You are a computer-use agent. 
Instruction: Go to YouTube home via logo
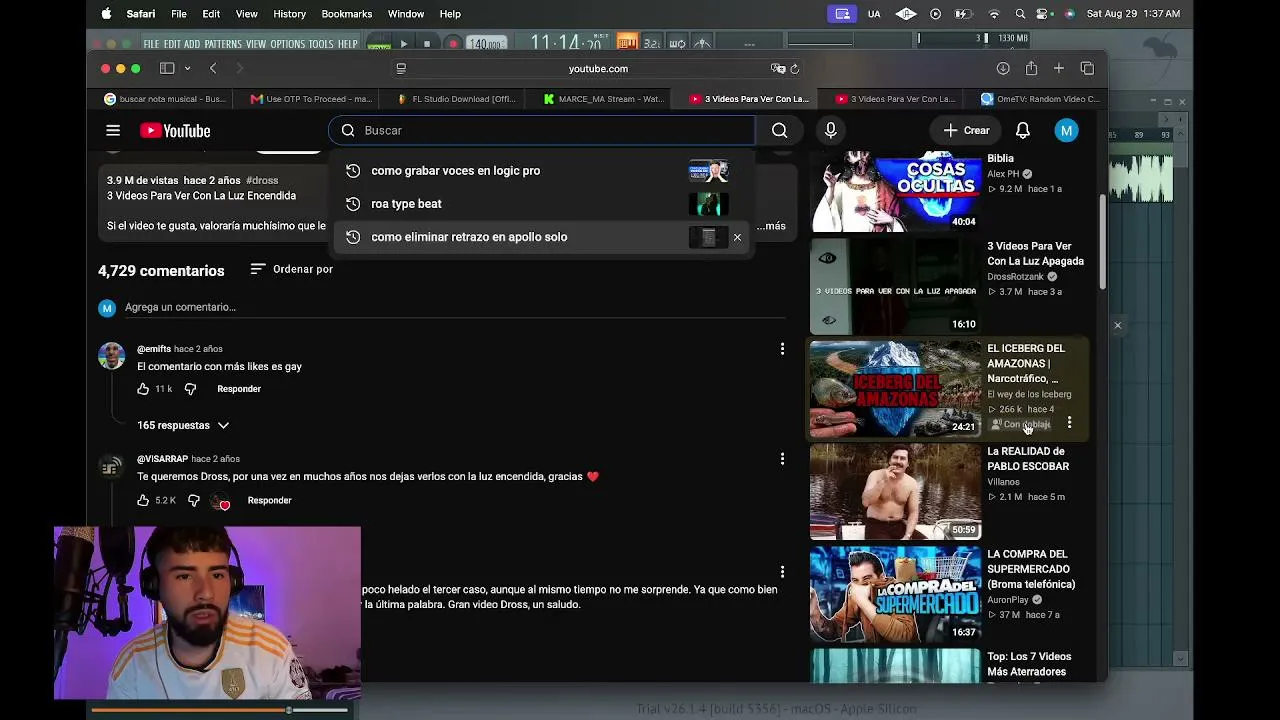tap(175, 131)
